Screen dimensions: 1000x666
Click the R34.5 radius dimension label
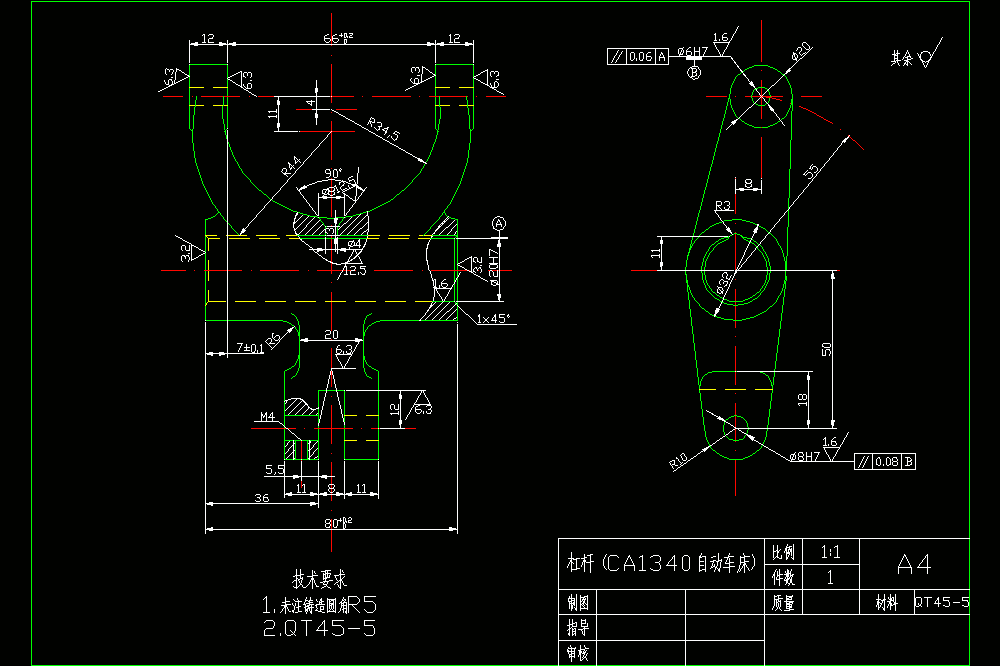[x=384, y=130]
